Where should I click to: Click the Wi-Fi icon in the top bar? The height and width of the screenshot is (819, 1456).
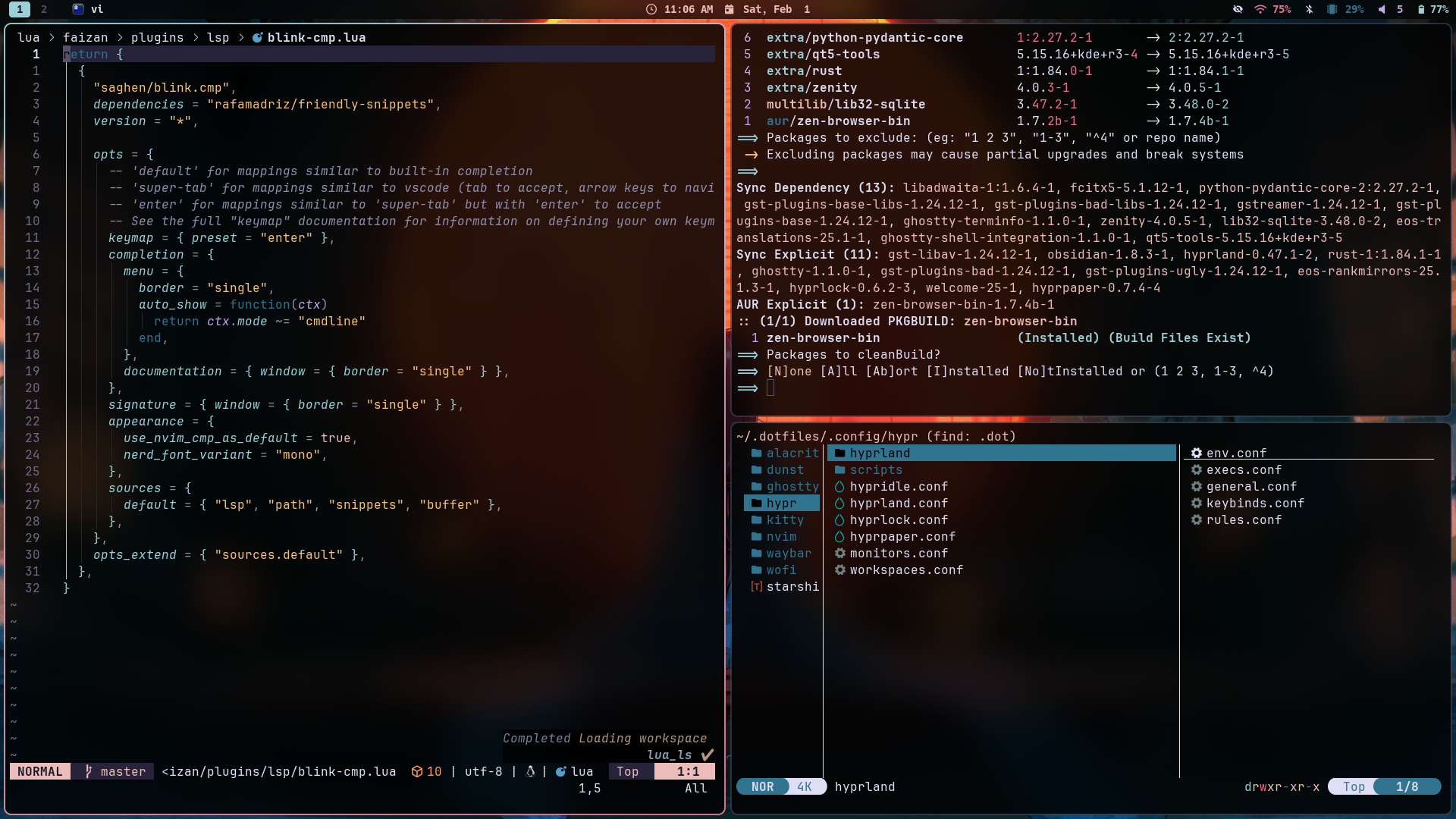coord(1260,9)
